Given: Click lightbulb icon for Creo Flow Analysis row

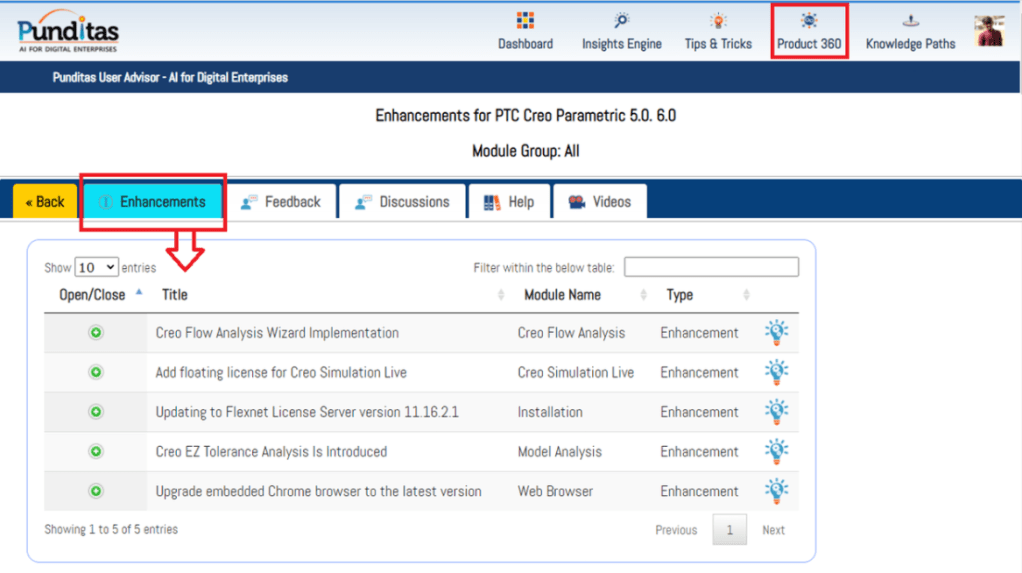Looking at the screenshot, I should click(776, 333).
